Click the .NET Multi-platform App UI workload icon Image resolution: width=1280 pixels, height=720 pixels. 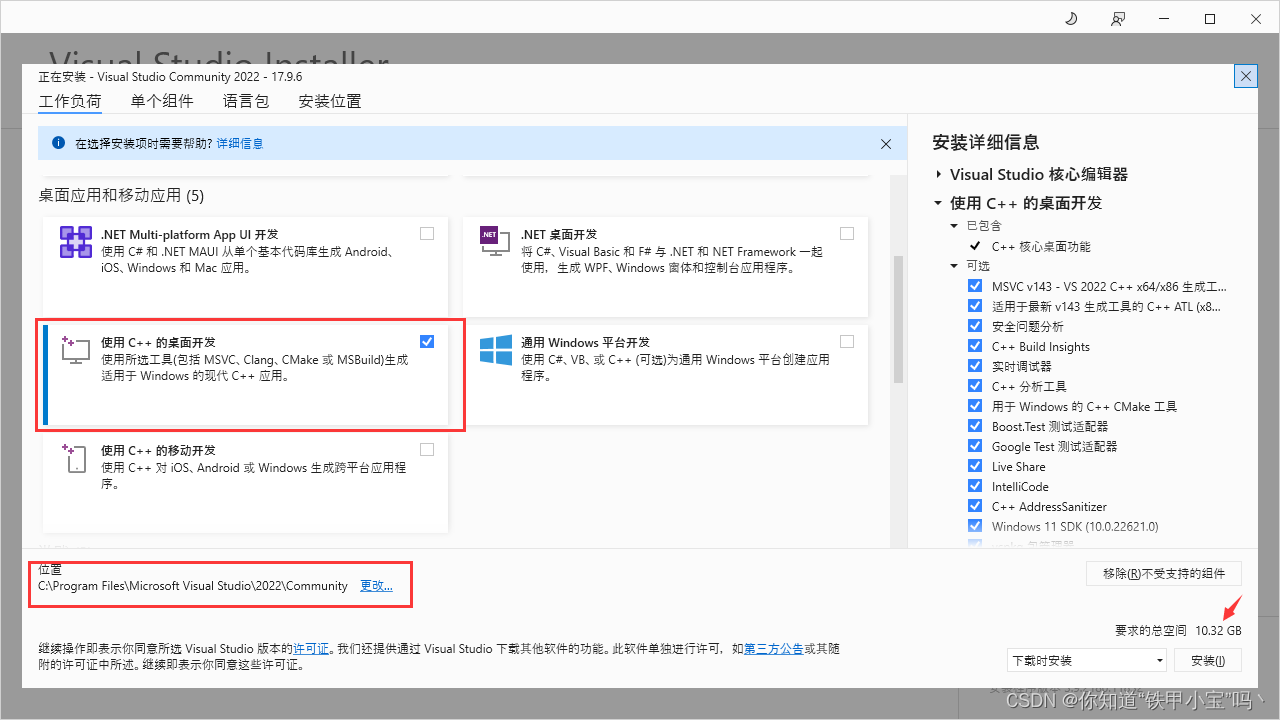point(76,243)
